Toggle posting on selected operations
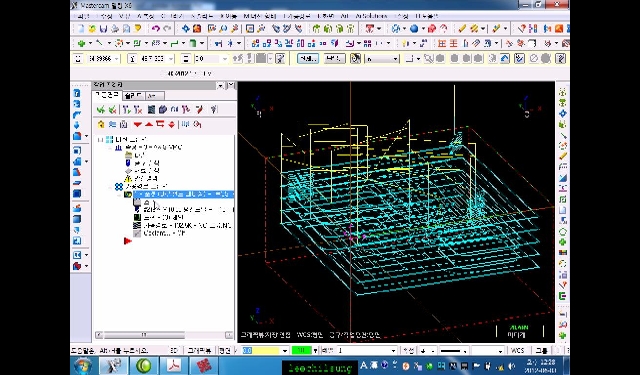 point(124,124)
